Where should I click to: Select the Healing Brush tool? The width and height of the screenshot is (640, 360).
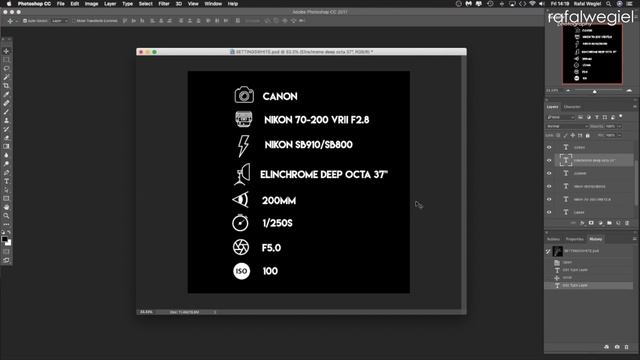[6, 103]
